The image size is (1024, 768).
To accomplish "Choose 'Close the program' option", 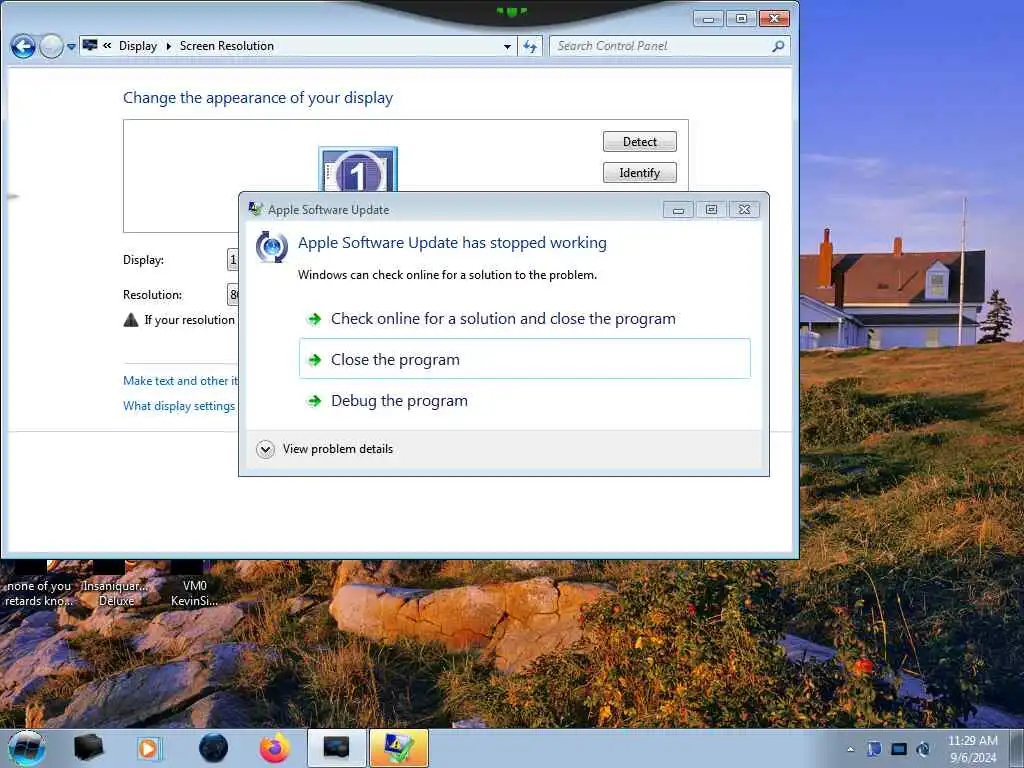I will click(524, 359).
